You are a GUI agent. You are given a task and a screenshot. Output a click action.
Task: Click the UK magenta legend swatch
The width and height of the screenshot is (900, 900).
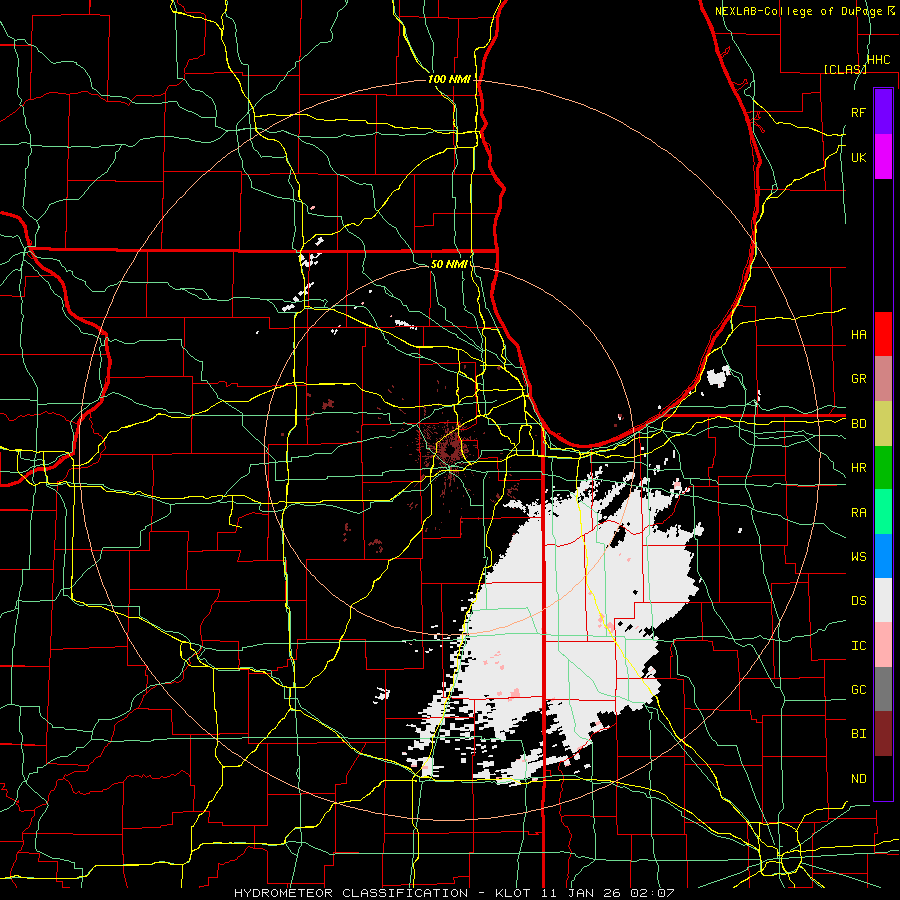pos(883,157)
